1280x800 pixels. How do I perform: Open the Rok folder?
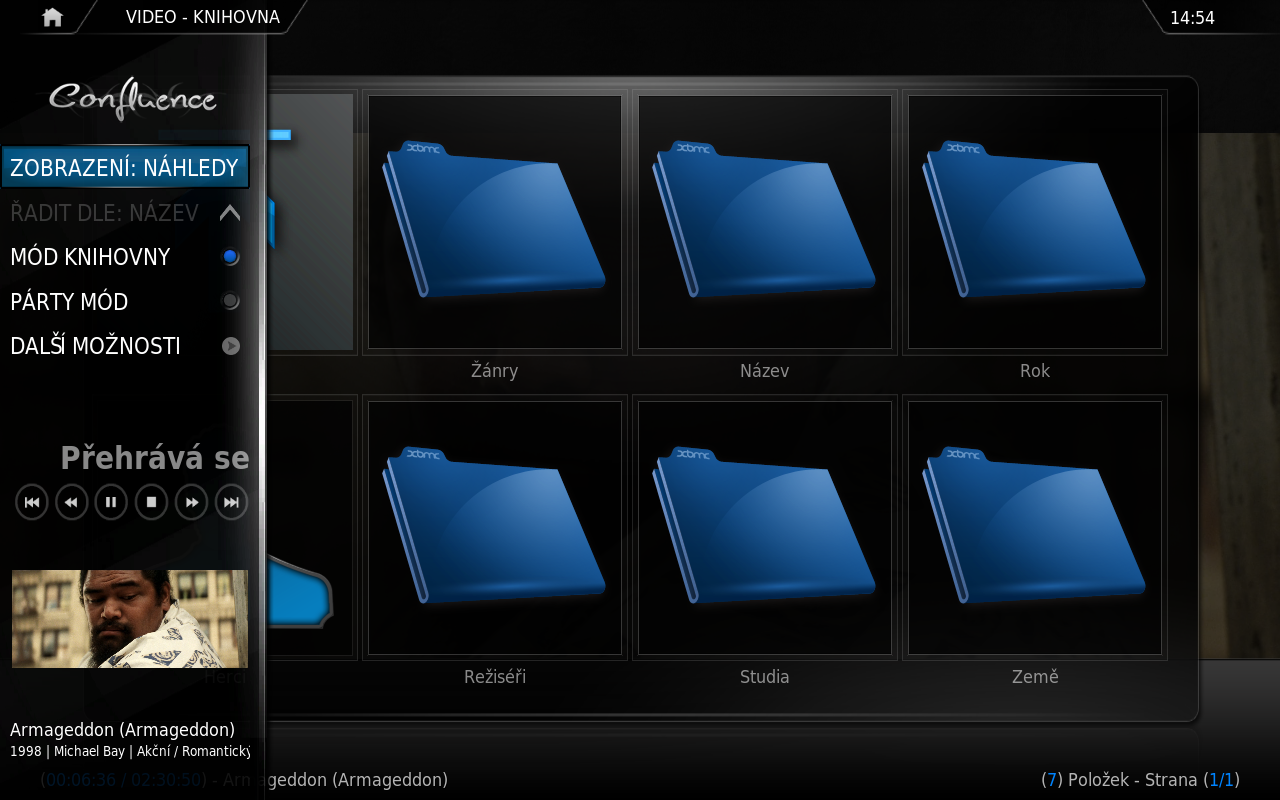[1035, 222]
